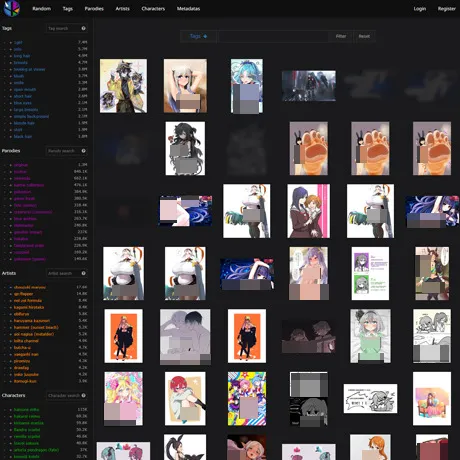Open the Artists page from navbar
460x460 pixels.
[122, 9]
